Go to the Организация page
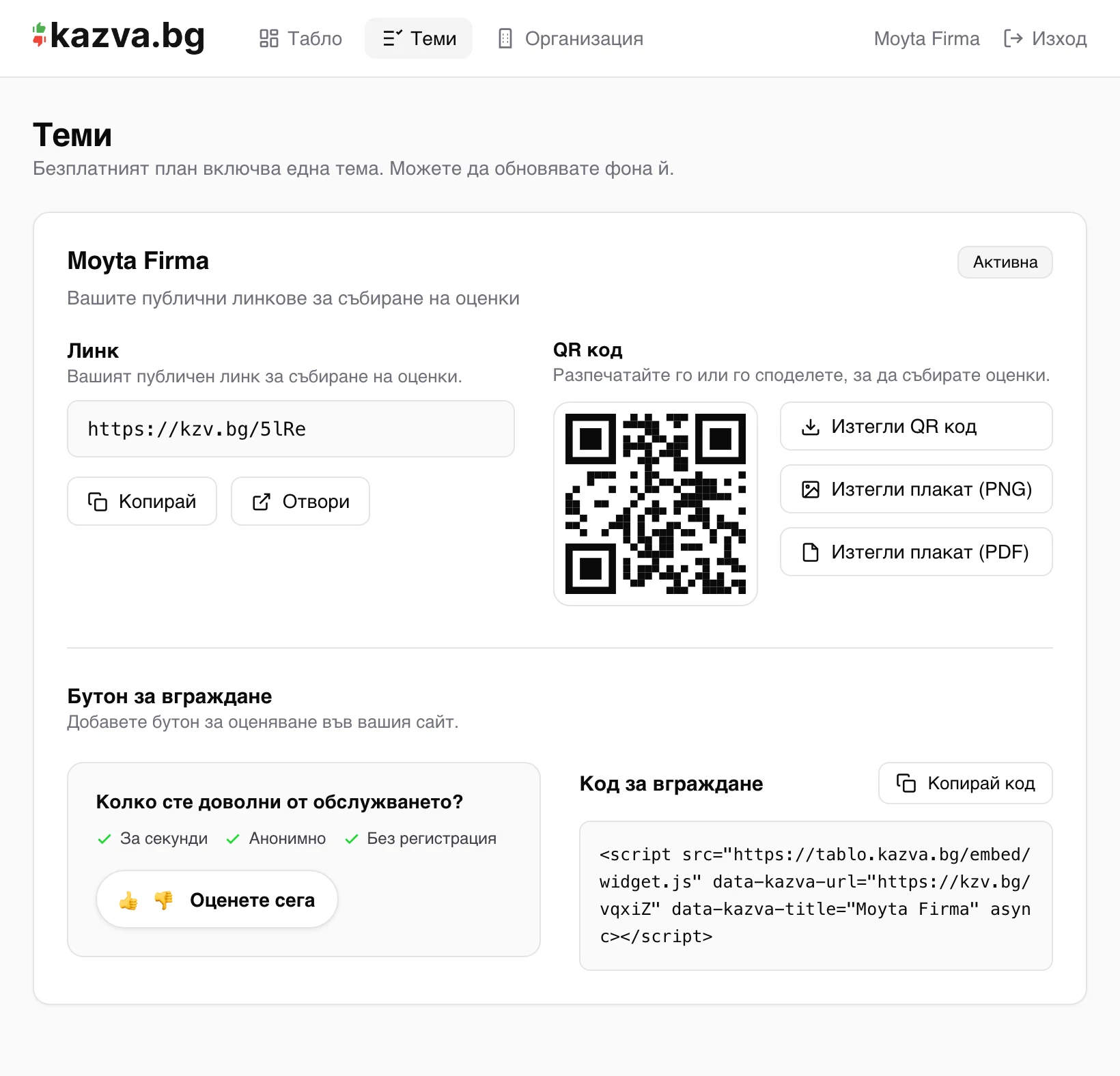 point(570,38)
